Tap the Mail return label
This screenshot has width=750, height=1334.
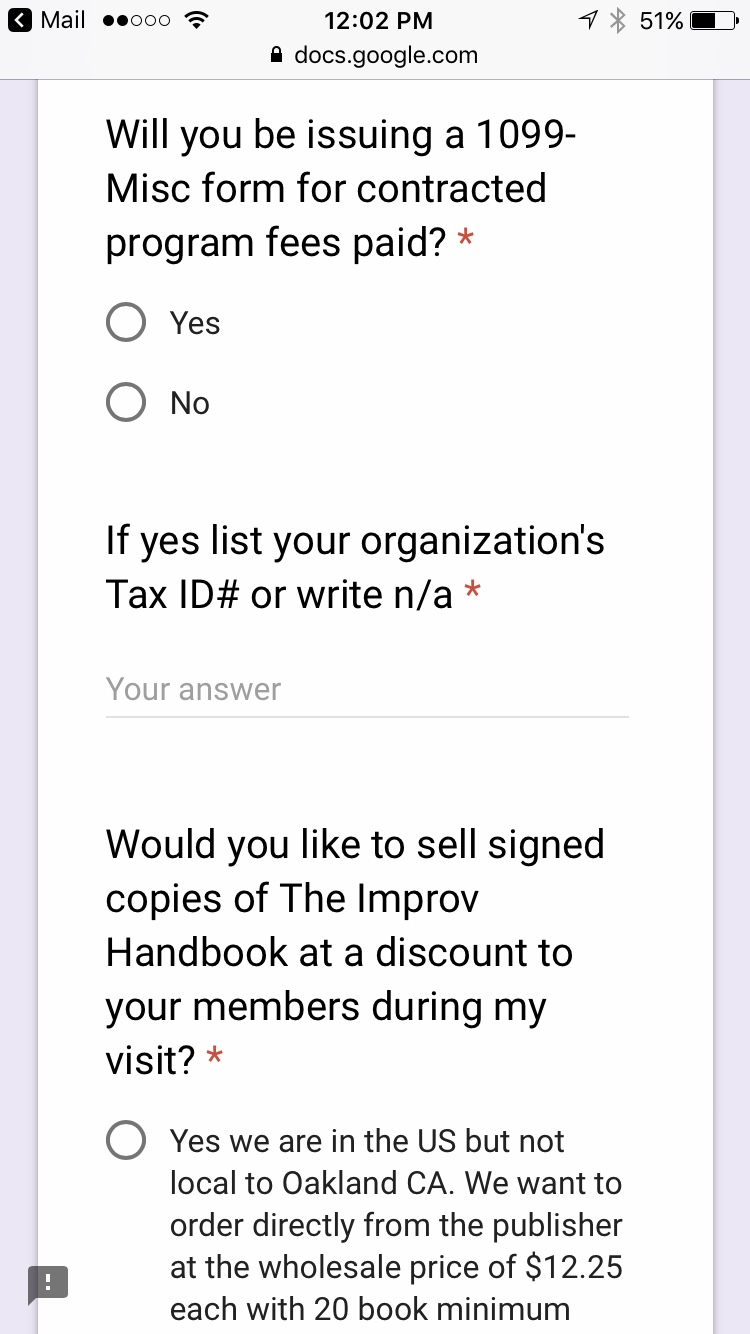tap(62, 20)
